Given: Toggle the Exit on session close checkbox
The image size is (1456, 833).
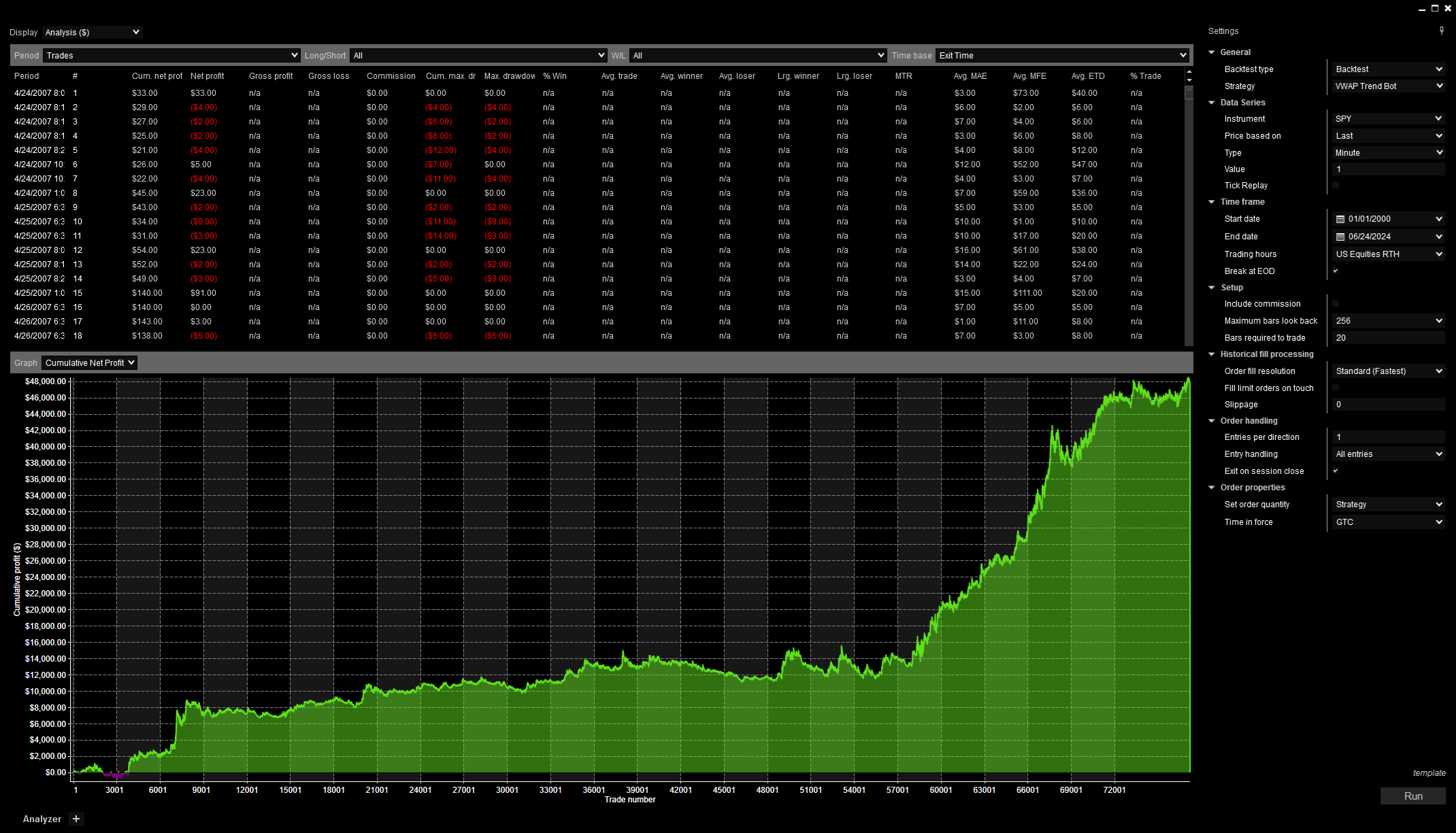Looking at the screenshot, I should (x=1336, y=471).
